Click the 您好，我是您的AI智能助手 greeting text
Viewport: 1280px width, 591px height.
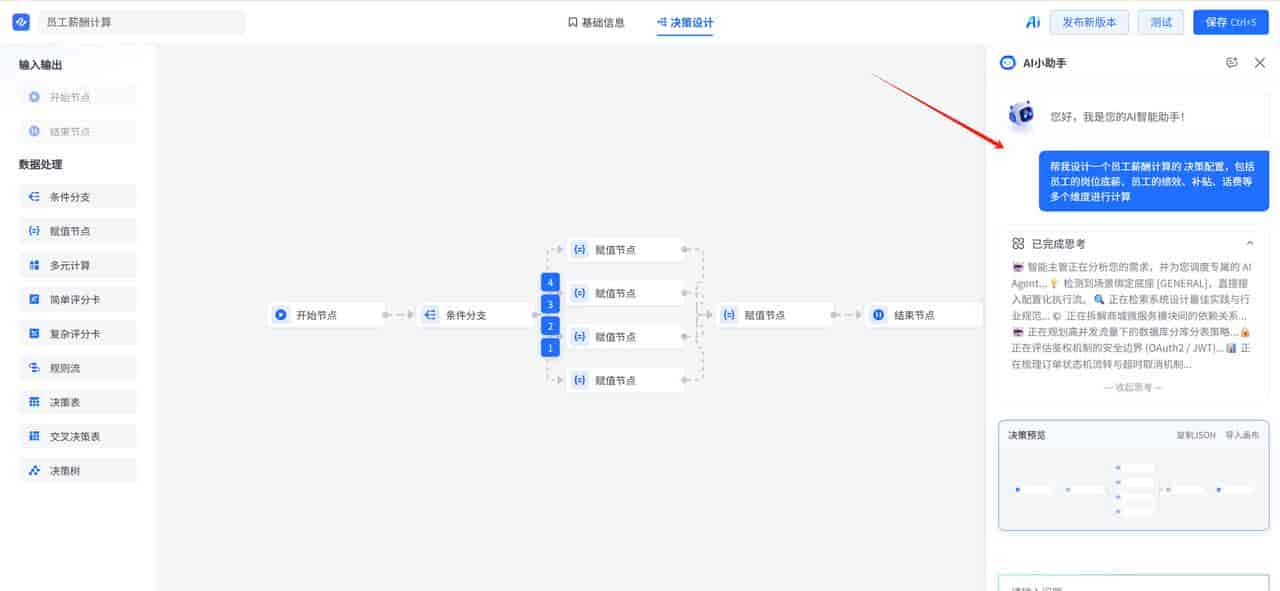1117,117
